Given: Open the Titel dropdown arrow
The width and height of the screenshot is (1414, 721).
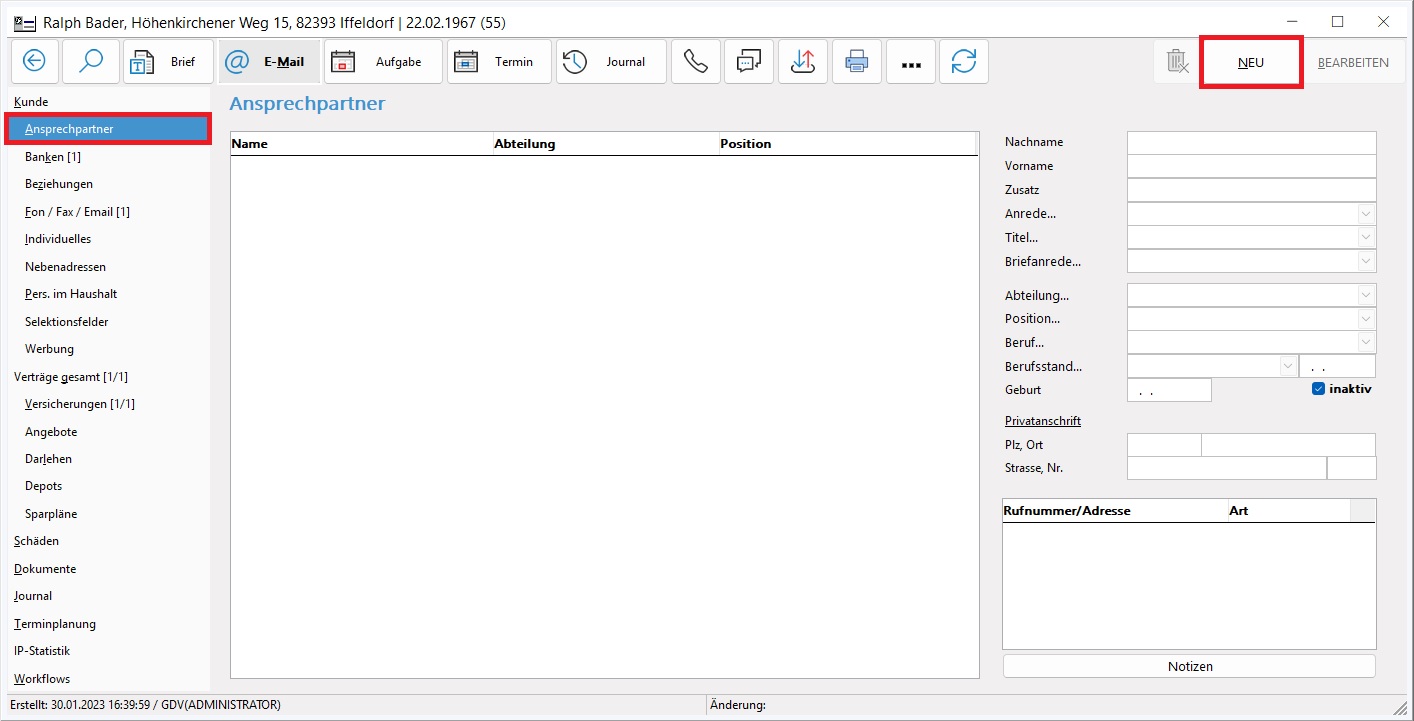Looking at the screenshot, I should tap(1366, 238).
